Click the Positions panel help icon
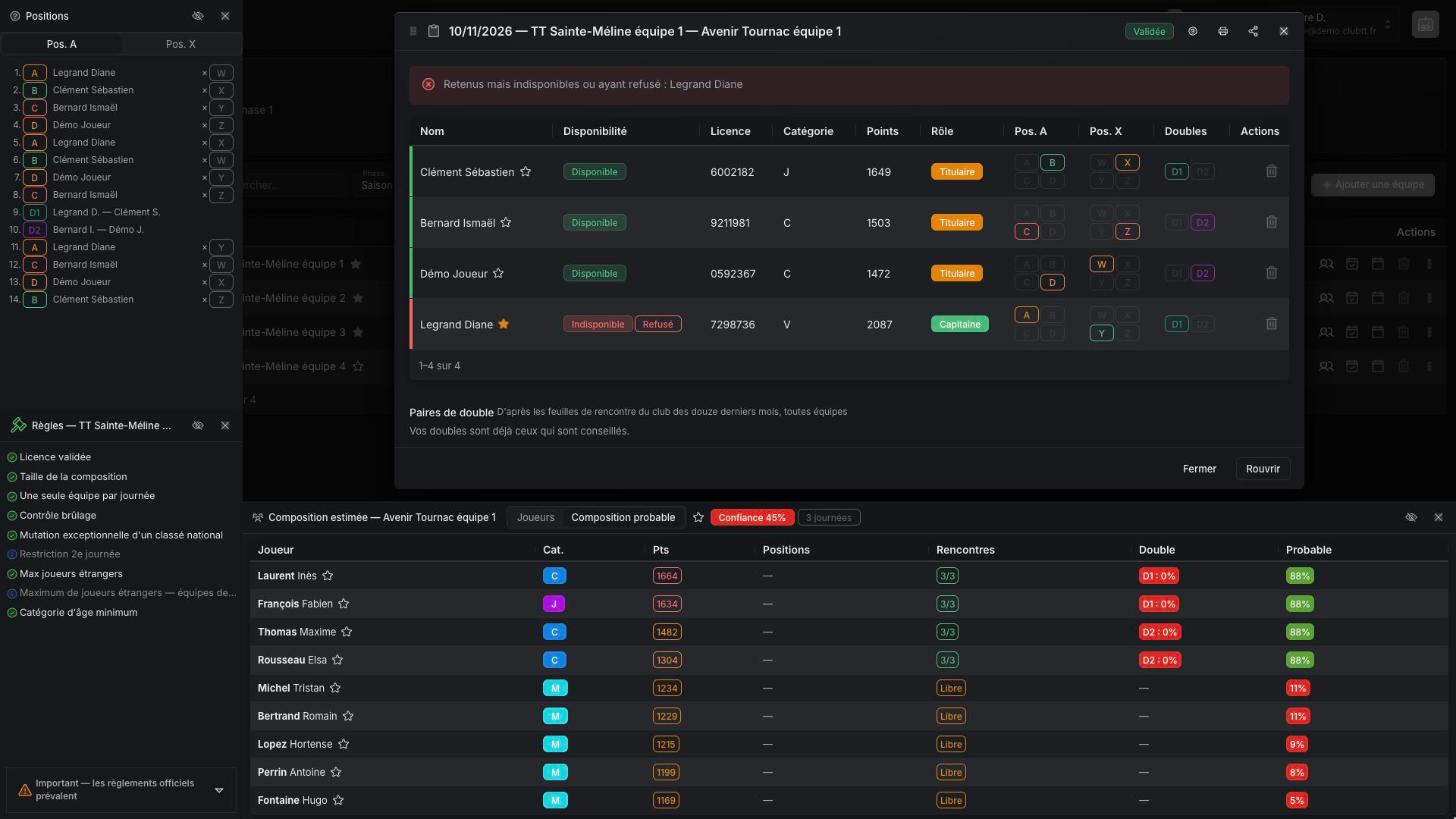 tap(15, 16)
